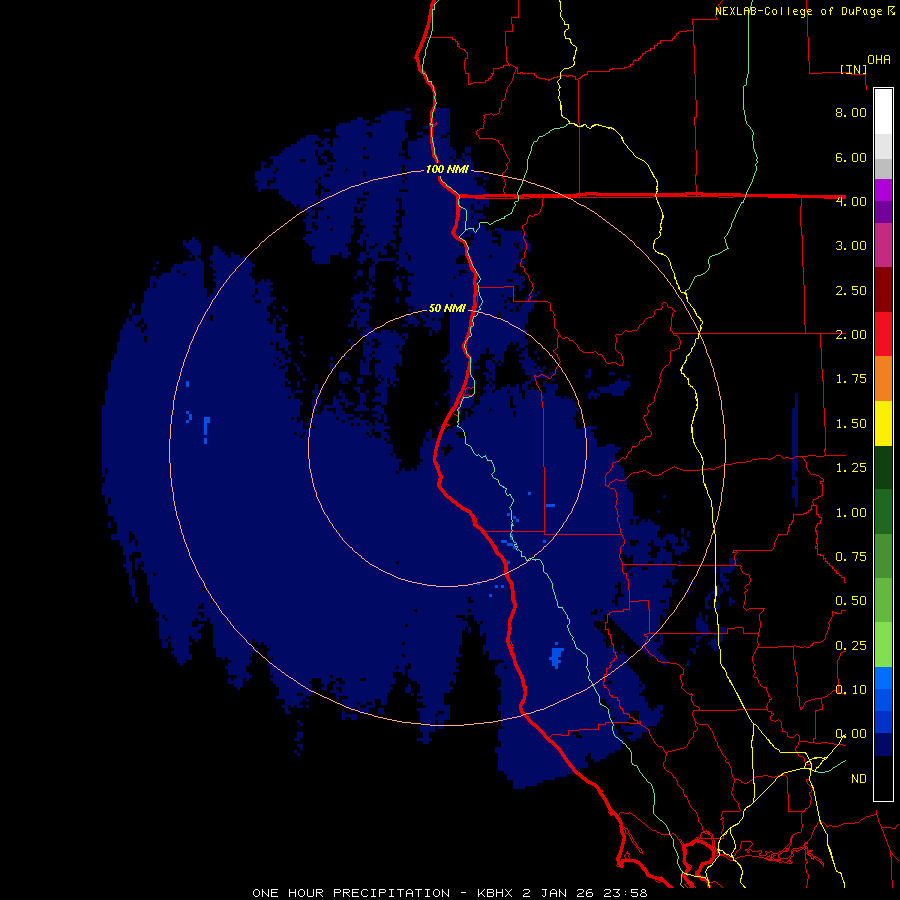This screenshot has height=900, width=900.
Task: Select the yellow swatch in the color scale
Action: (x=883, y=424)
